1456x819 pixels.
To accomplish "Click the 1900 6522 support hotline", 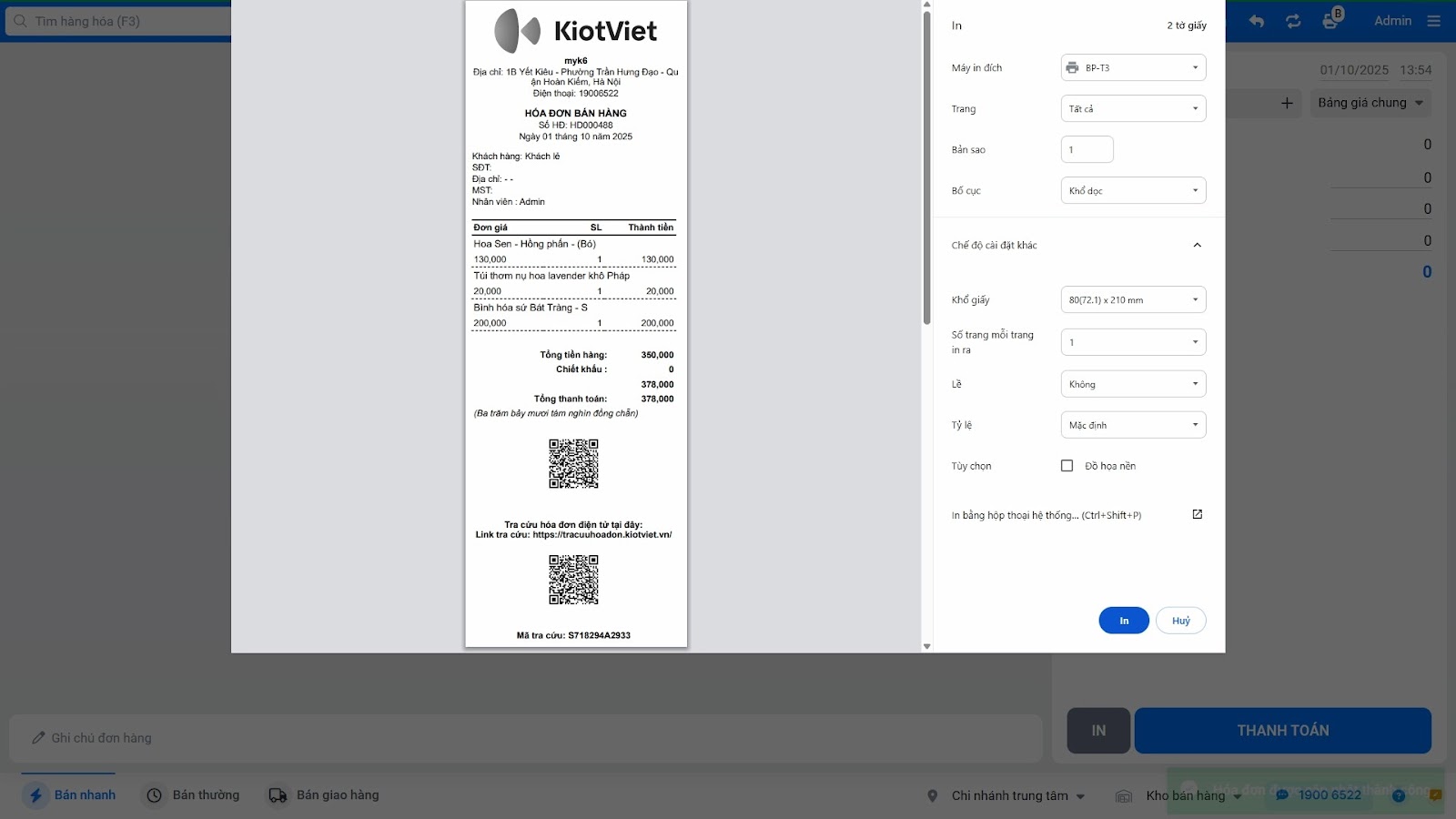I will tap(1330, 795).
